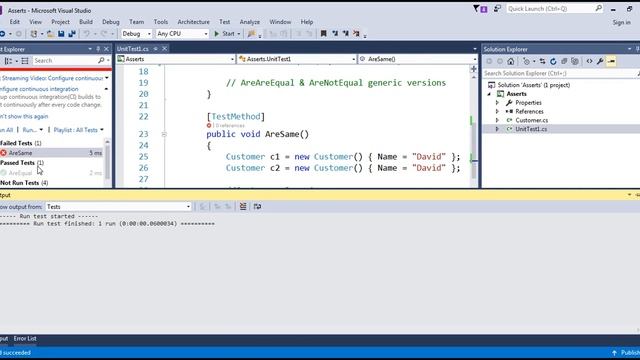Click the Quick Launch search box
The image size is (640, 360).
tap(554, 9)
